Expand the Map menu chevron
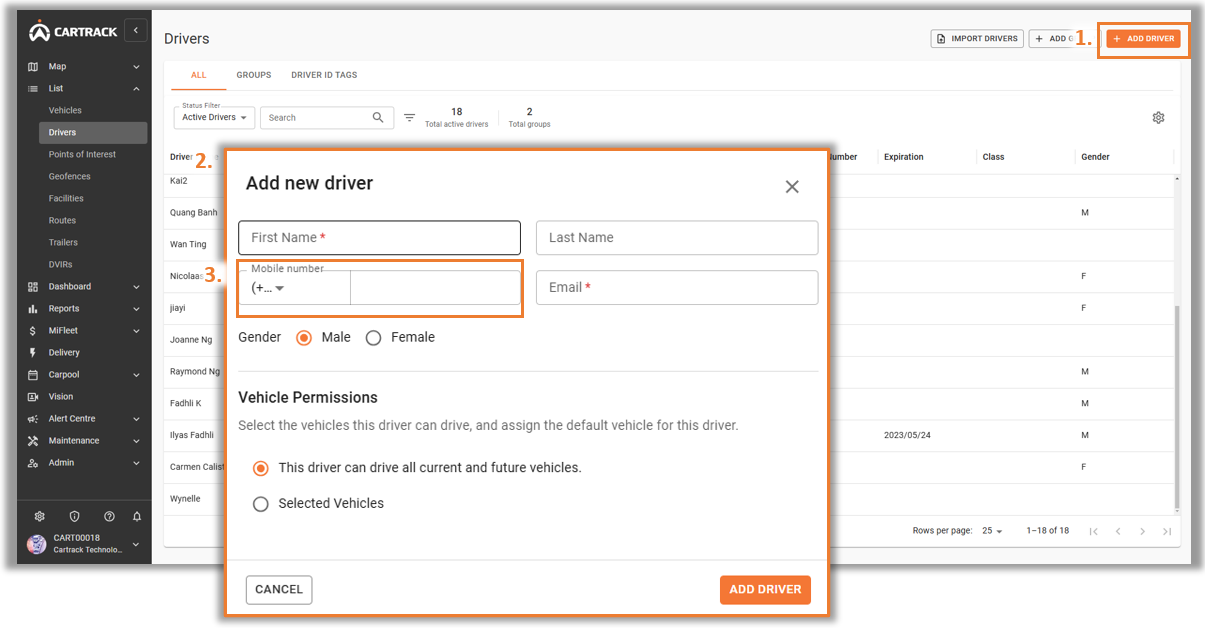Screen dimensions: 1205x628 [136, 67]
